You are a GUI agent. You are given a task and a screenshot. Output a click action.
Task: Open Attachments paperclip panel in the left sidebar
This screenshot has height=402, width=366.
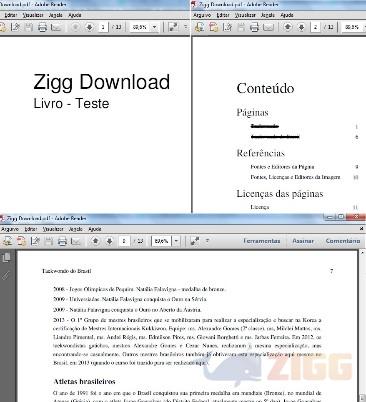coord(6,275)
